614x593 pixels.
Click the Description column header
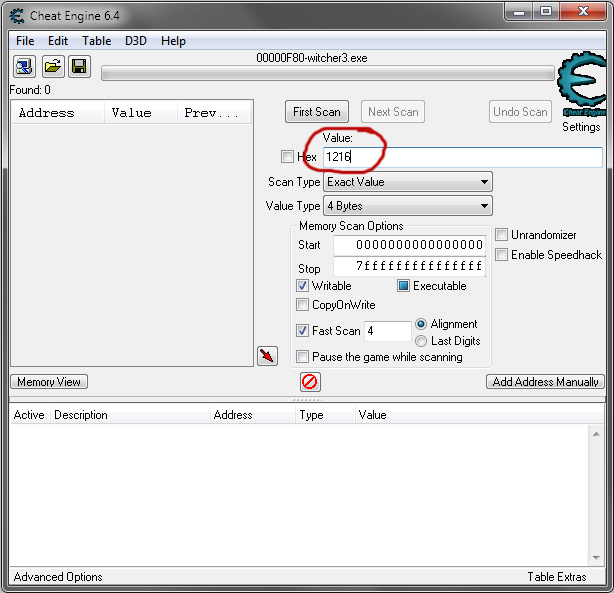coord(130,415)
